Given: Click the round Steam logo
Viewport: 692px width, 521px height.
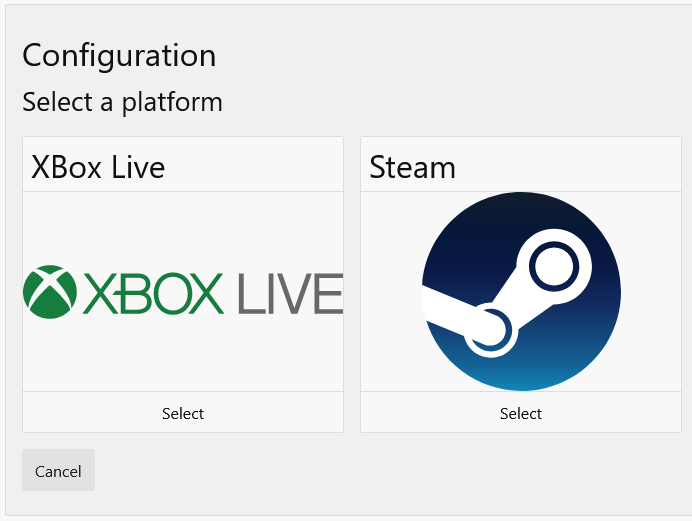Looking at the screenshot, I should pos(521,291).
